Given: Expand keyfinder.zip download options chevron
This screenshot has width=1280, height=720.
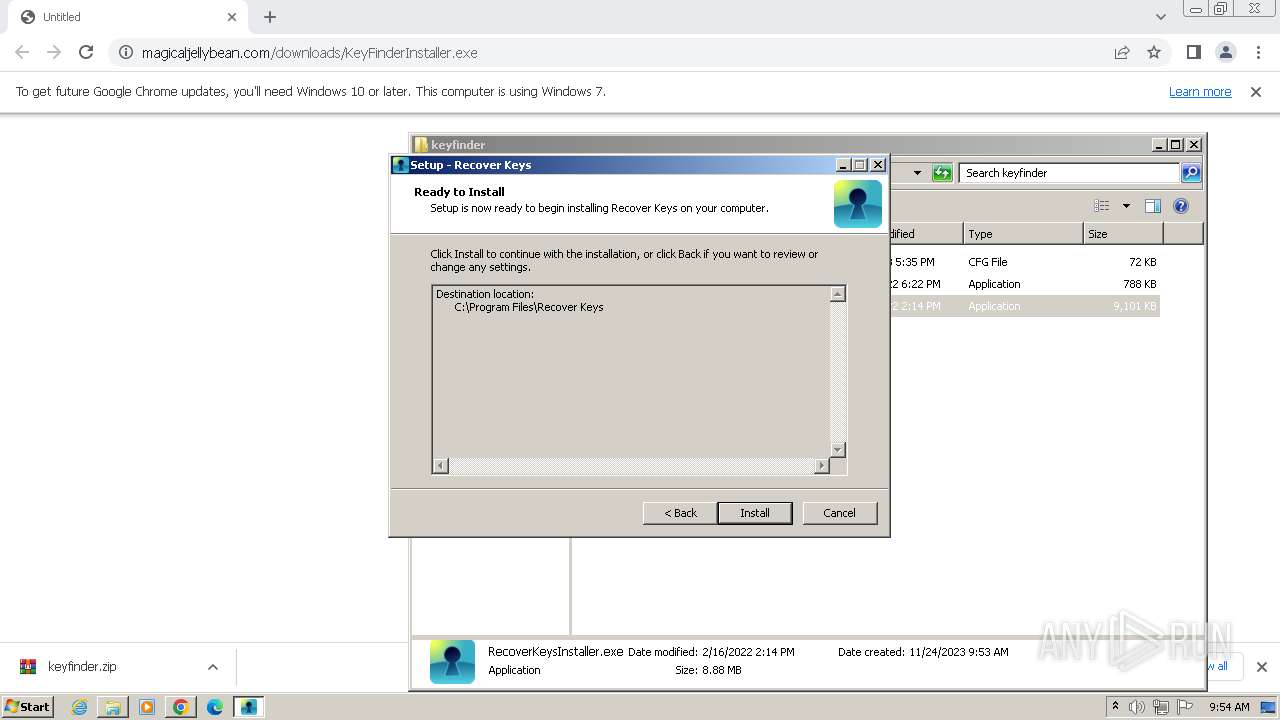Looking at the screenshot, I should tap(212, 667).
